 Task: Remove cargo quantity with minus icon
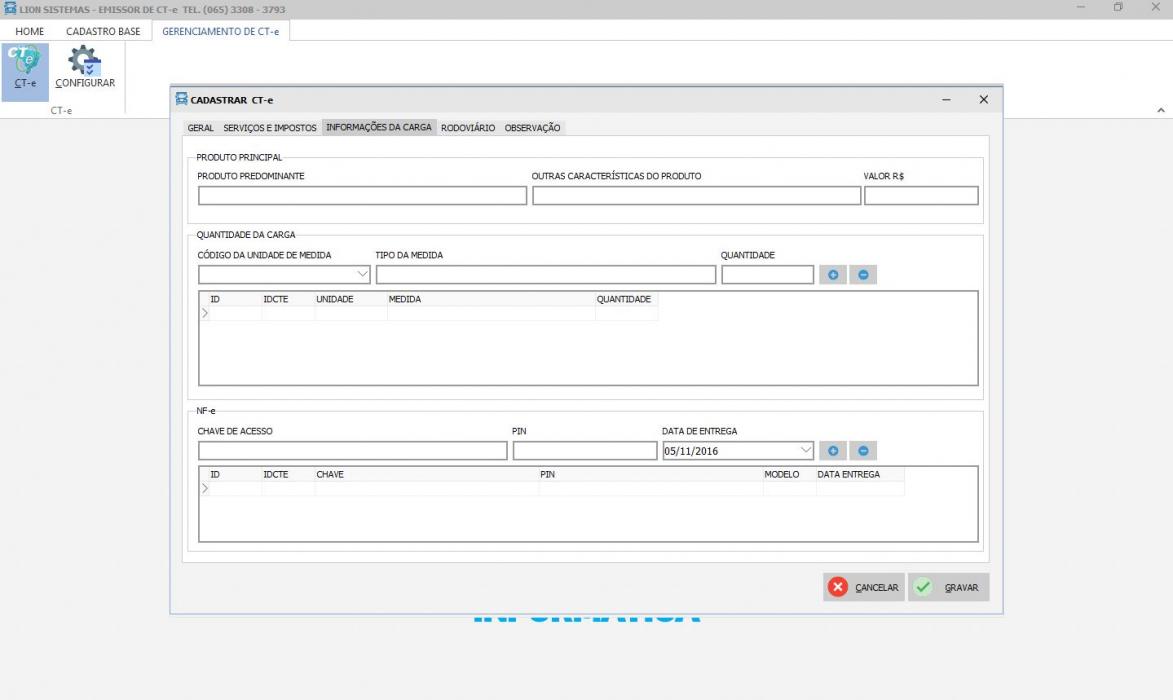863,274
